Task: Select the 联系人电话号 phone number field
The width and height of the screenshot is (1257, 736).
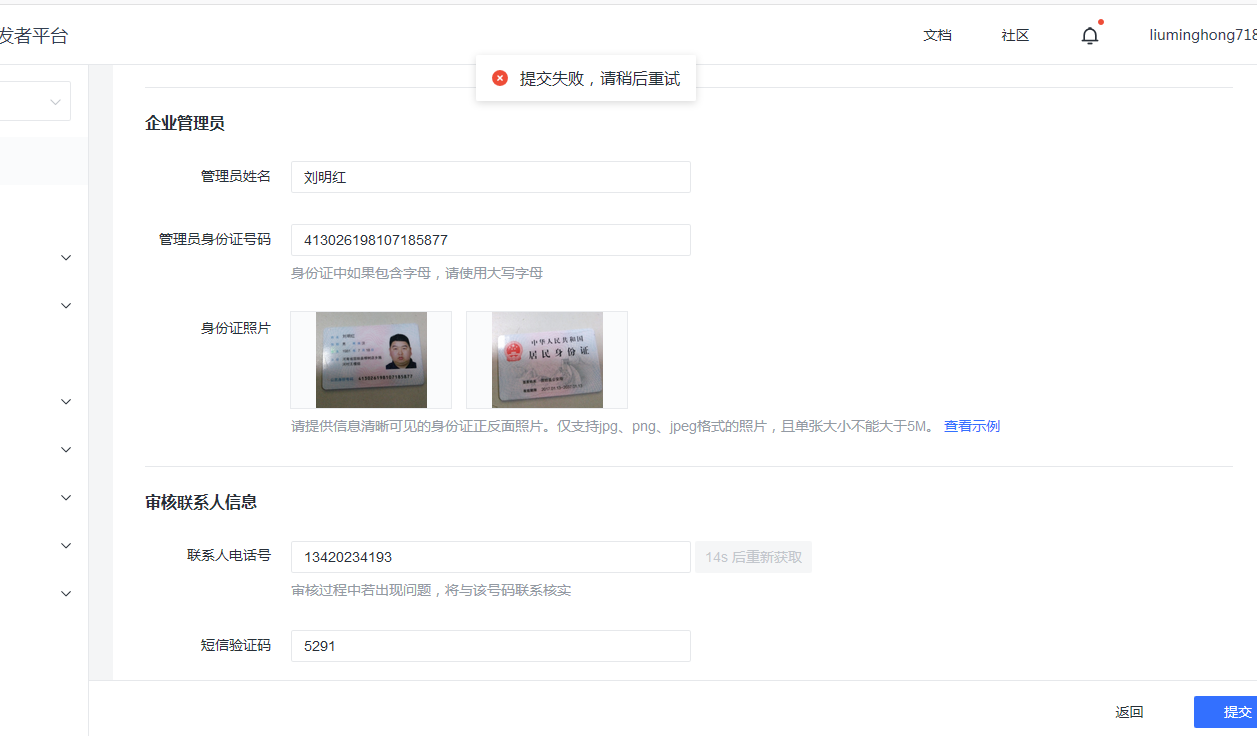Action: click(490, 556)
